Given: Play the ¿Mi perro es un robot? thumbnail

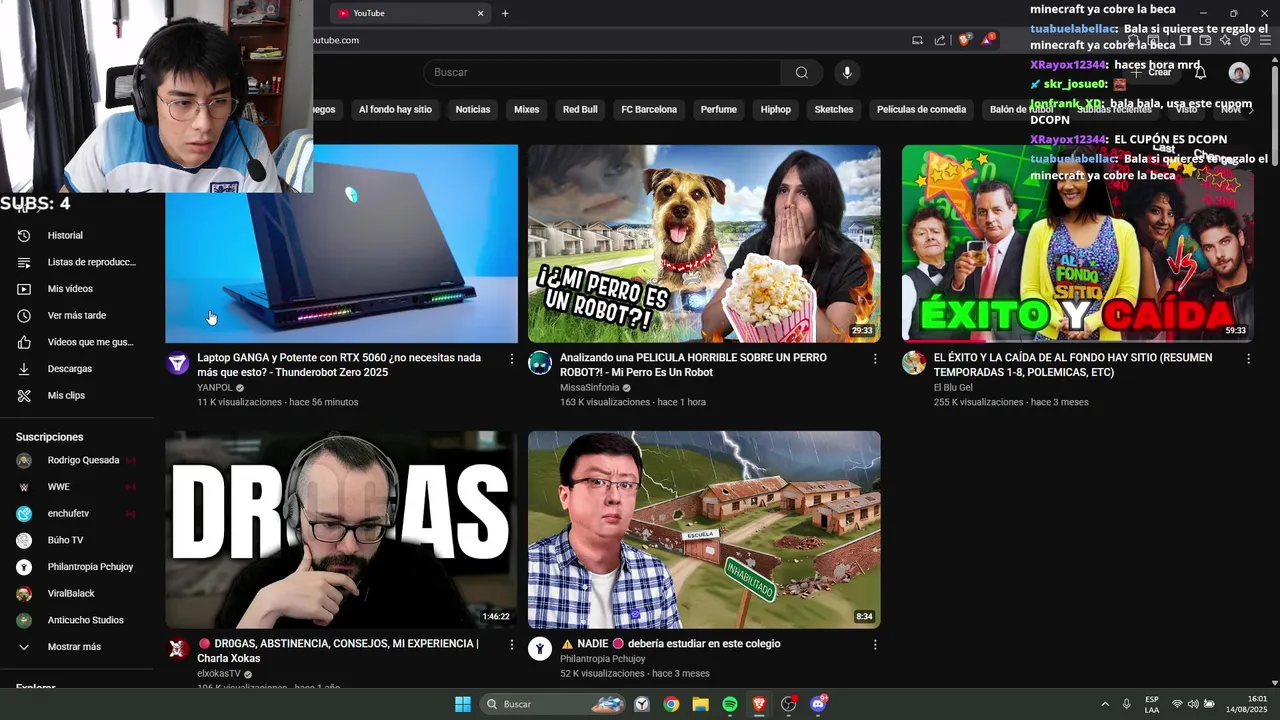Looking at the screenshot, I should pyautogui.click(x=704, y=244).
